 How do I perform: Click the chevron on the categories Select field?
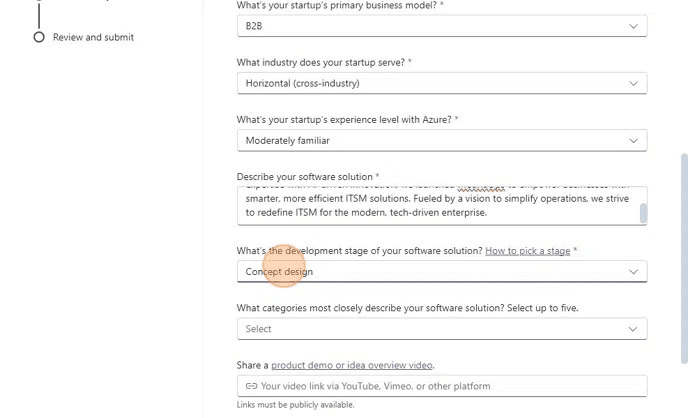633,329
